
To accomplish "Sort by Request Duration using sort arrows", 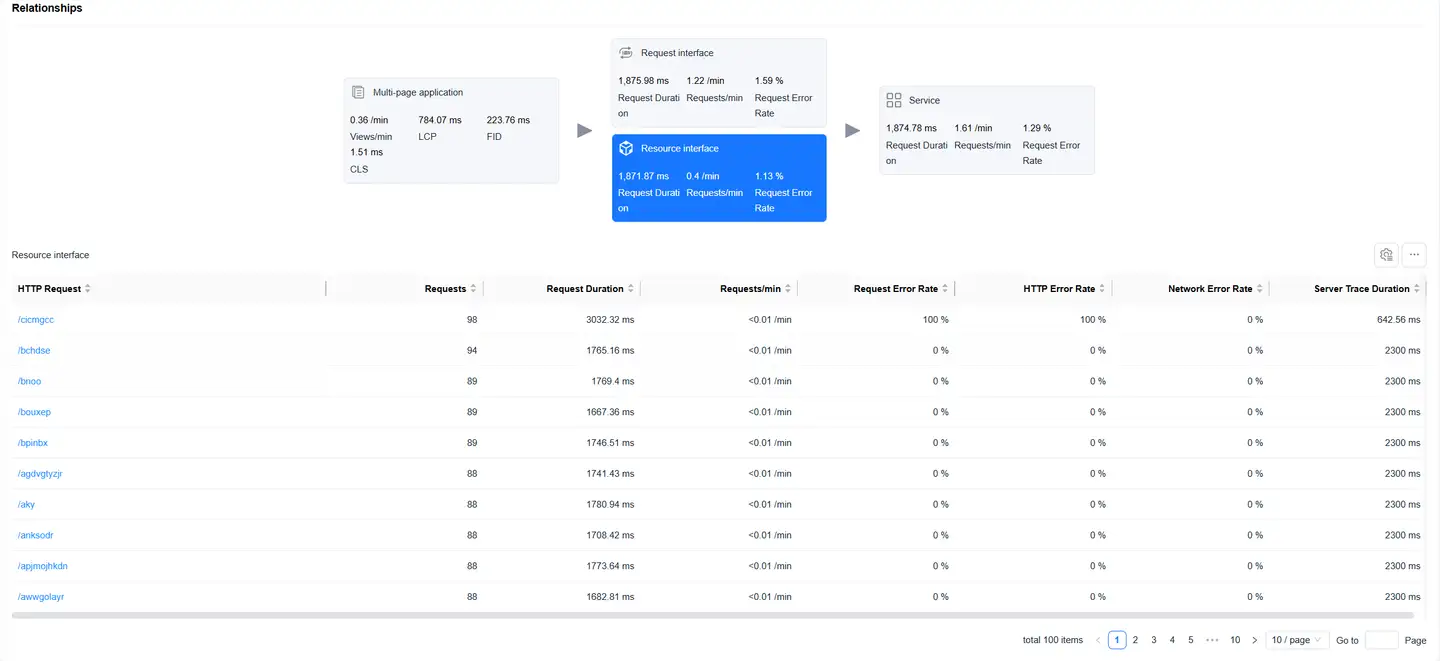I will [631, 289].
